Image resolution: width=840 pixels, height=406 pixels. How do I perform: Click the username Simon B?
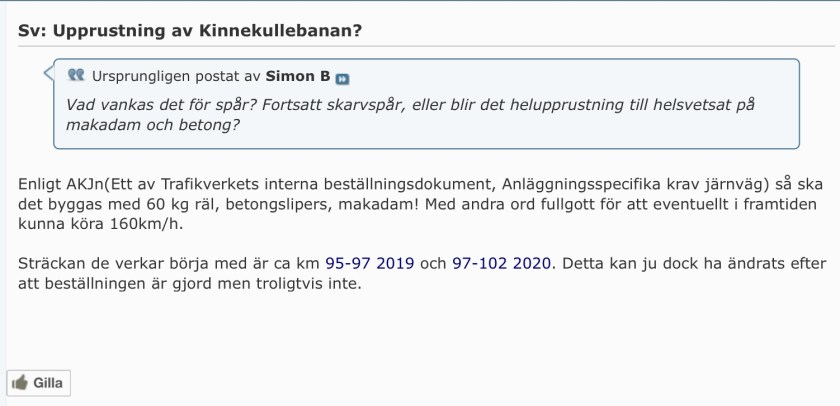click(x=298, y=77)
